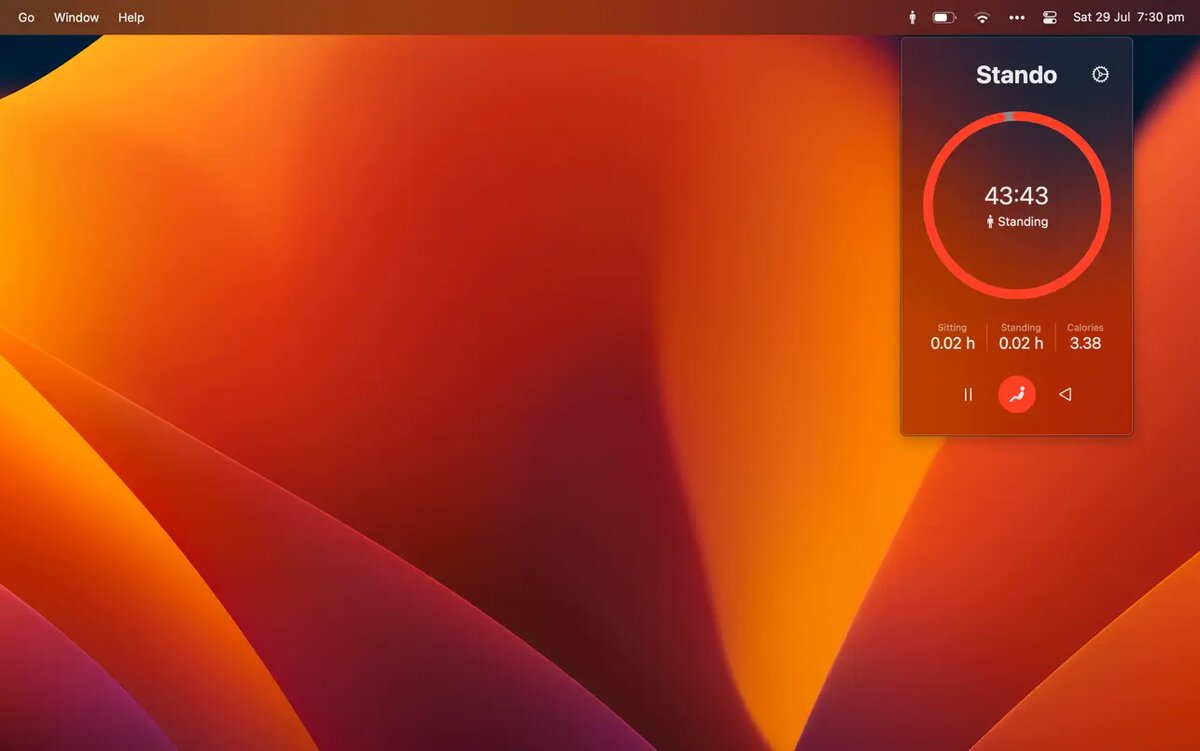The height and width of the screenshot is (751, 1200).
Task: Click the Standing 0.02 h stat
Action: pos(1021,337)
